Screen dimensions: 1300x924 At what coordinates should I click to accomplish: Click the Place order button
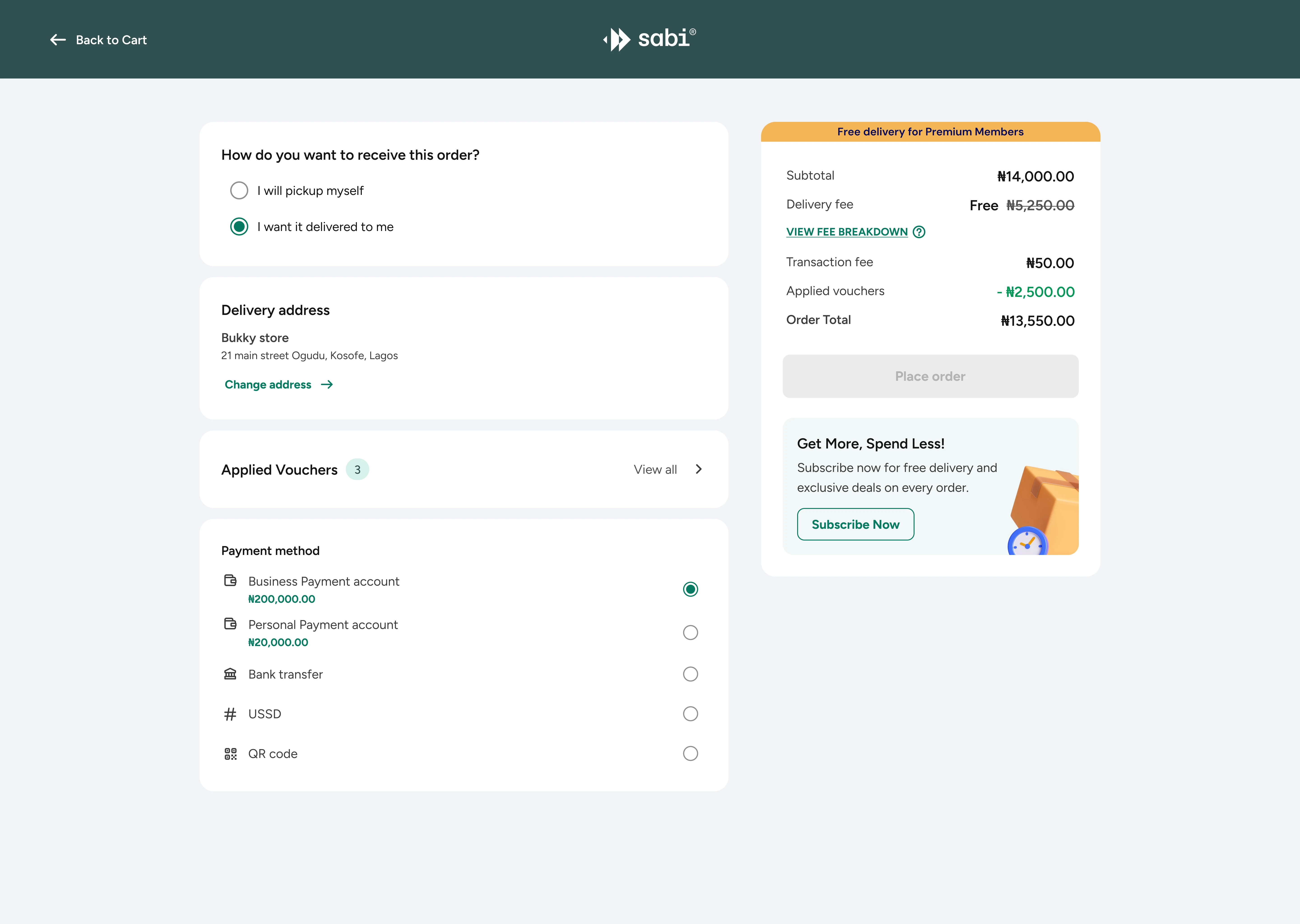[x=930, y=376]
